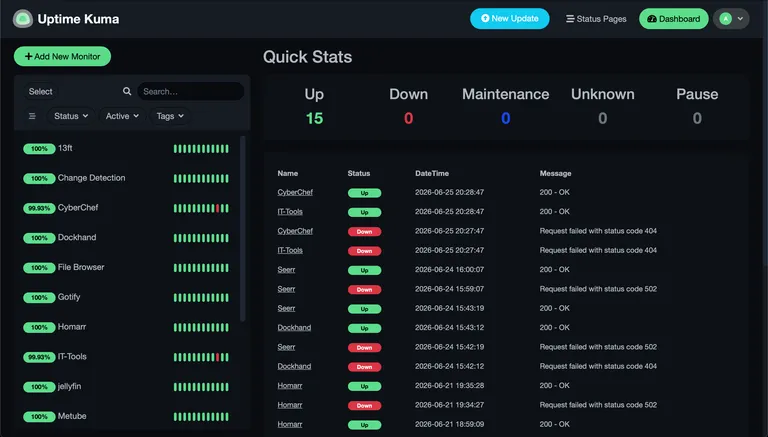This screenshot has width=768, height=437.
Task: Select the Dockhand monitor in sidebar
Action: pyautogui.click(x=126, y=238)
